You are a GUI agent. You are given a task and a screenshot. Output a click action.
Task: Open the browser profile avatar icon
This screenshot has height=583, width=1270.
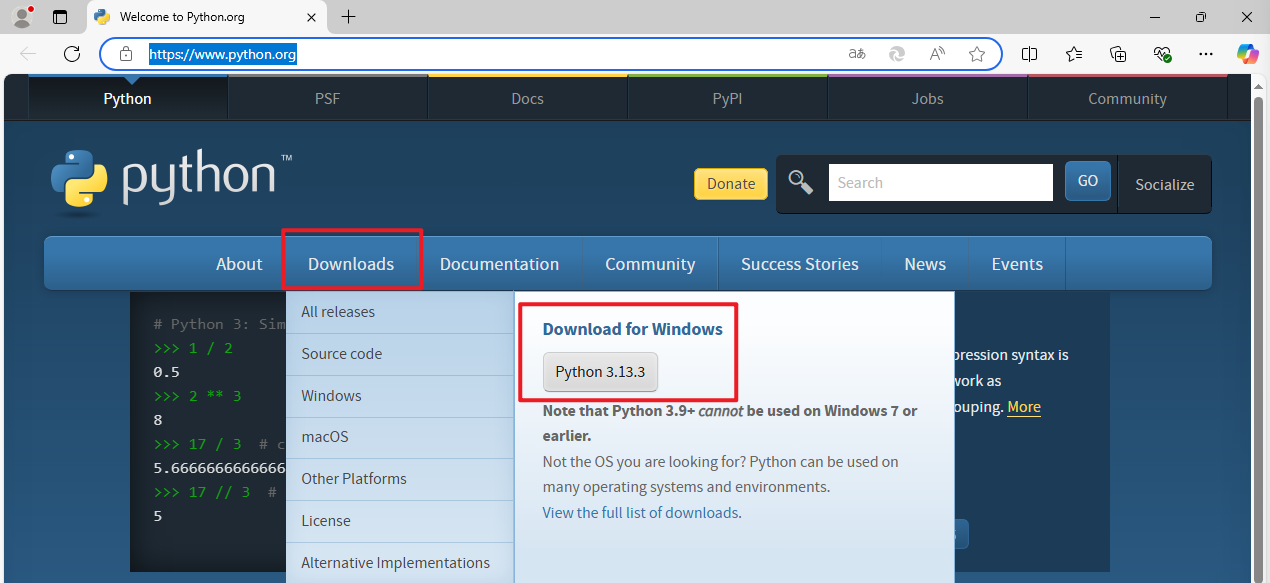click(x=22, y=17)
